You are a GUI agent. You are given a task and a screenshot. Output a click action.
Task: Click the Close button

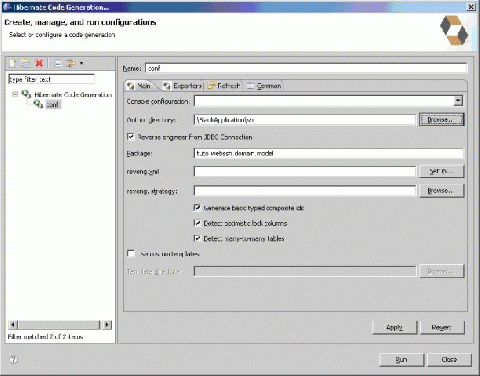click(x=449, y=360)
